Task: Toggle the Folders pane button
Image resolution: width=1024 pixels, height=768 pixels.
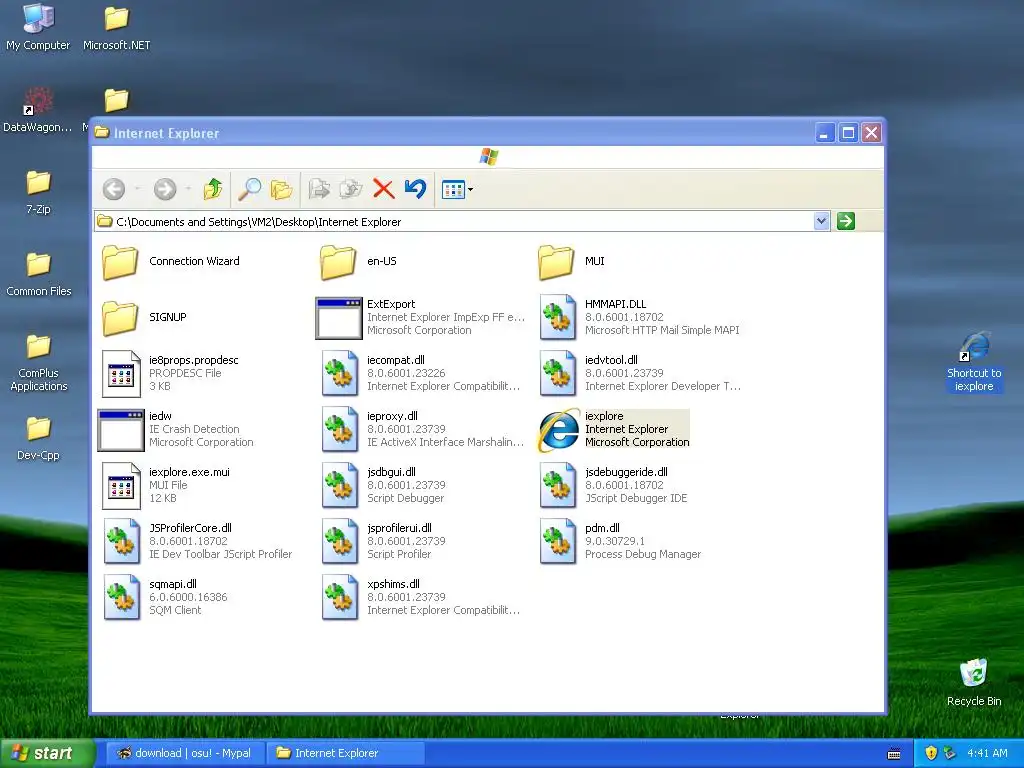Action: tap(281, 189)
